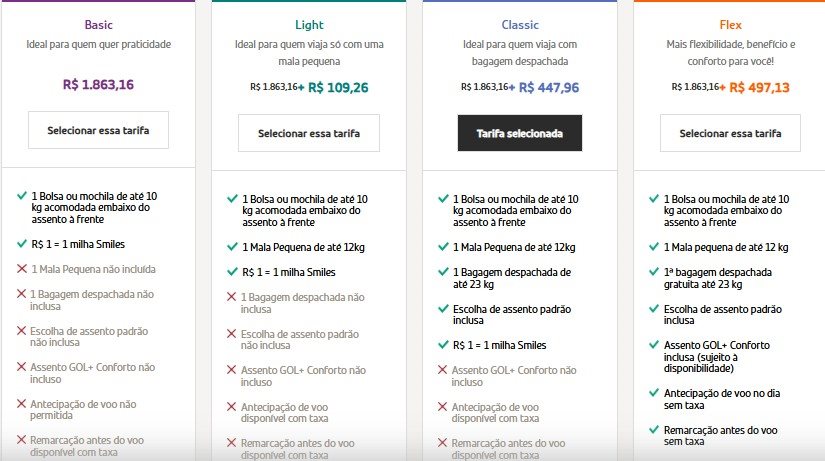The height and width of the screenshot is (461, 825).
Task: Click red X beside Classic 'Assento GOL+ Conforto não incluso'
Action: [x=442, y=370]
